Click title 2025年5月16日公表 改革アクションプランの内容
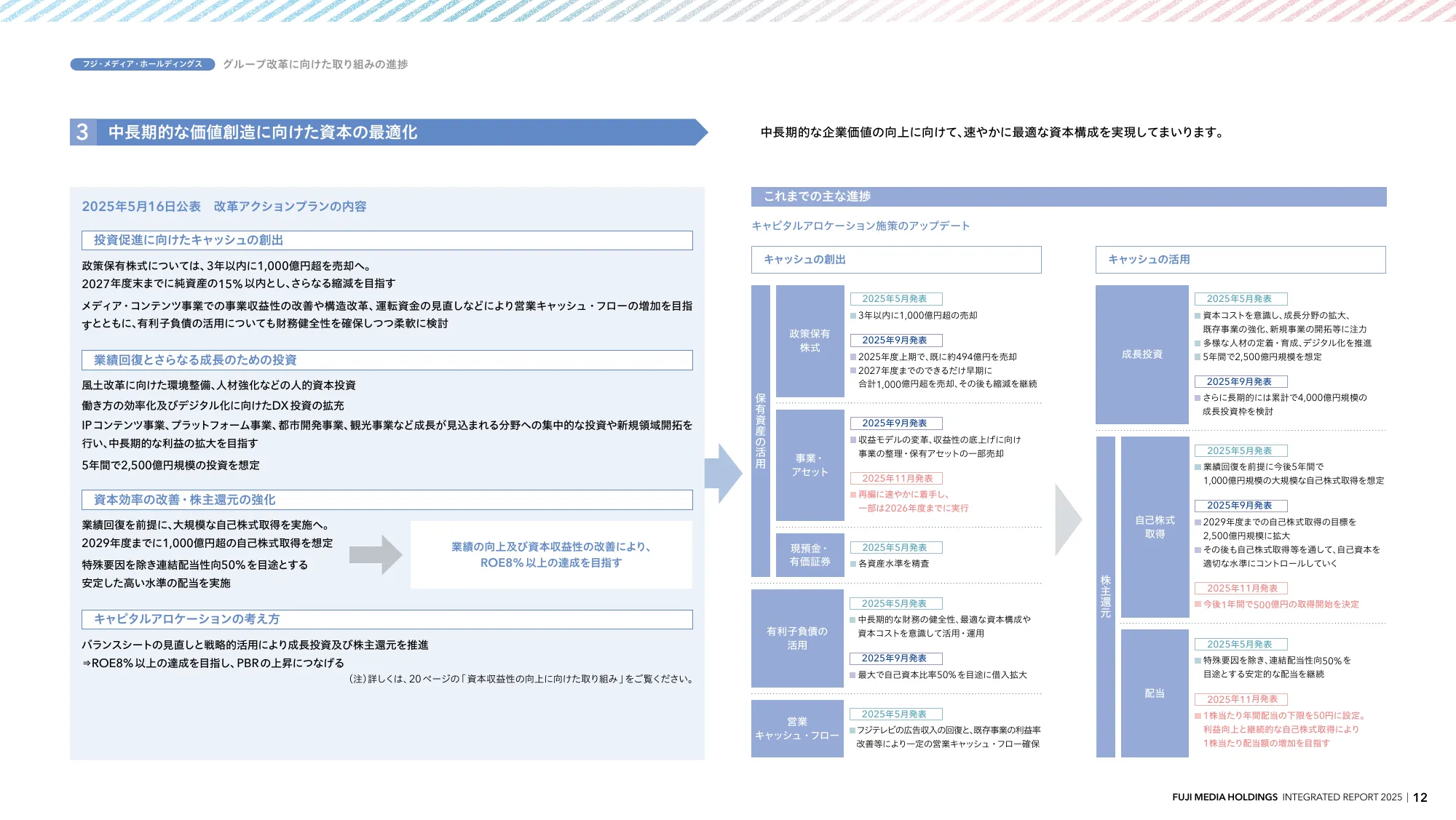1456x820 pixels. (x=224, y=207)
